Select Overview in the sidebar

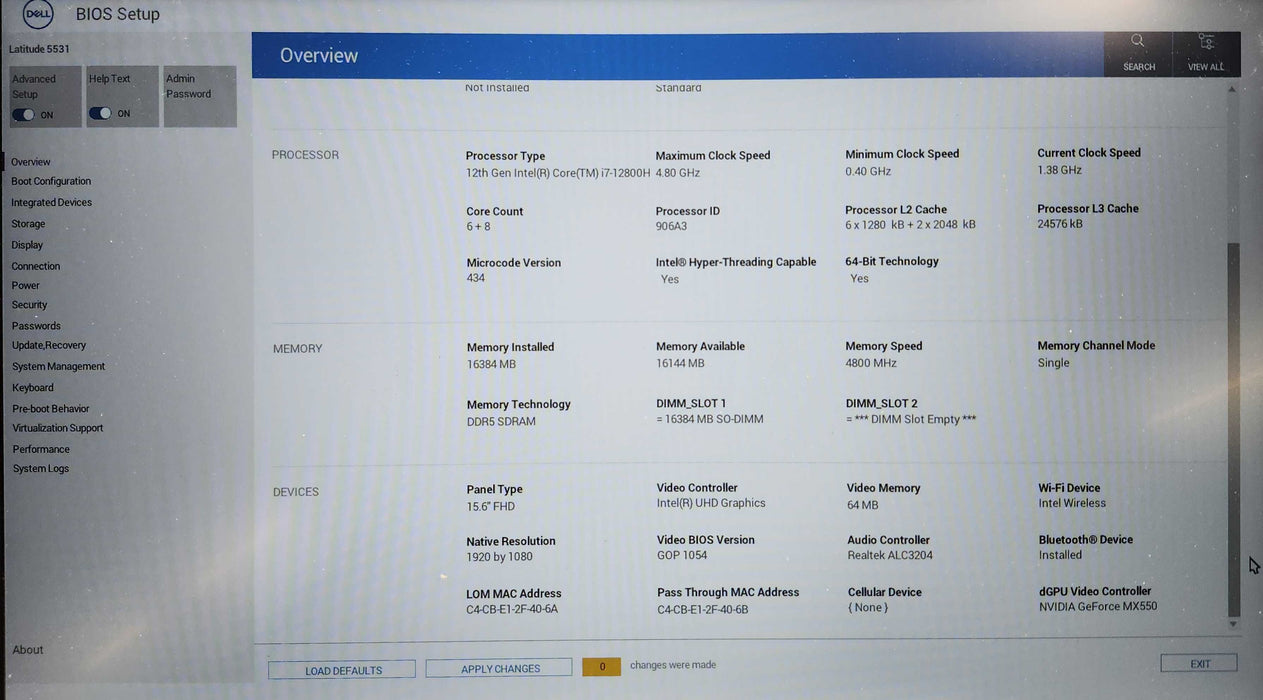[31, 162]
